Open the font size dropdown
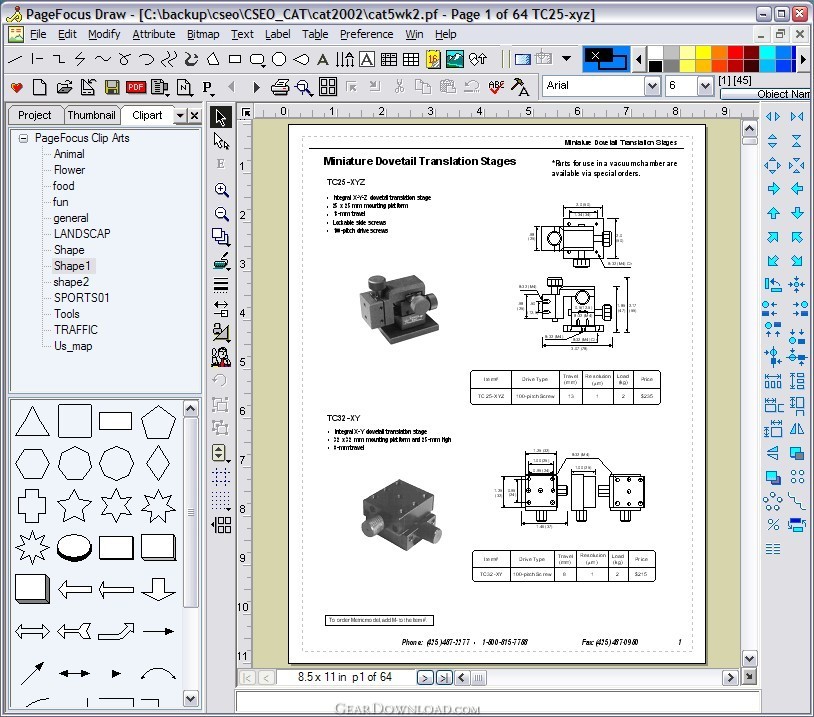Screen dimensions: 814x717 coord(704,86)
